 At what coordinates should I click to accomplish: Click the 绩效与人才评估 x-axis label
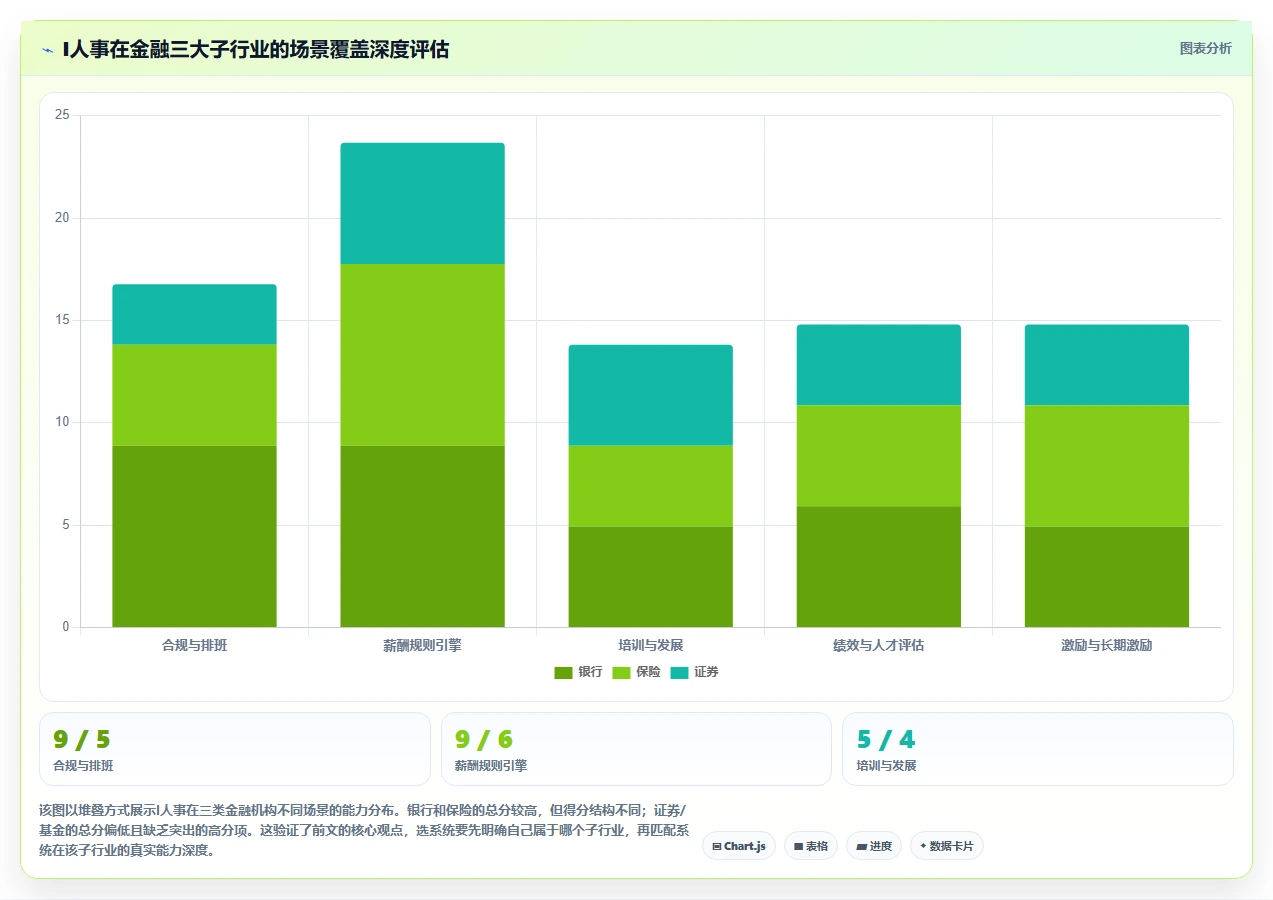[879, 646]
